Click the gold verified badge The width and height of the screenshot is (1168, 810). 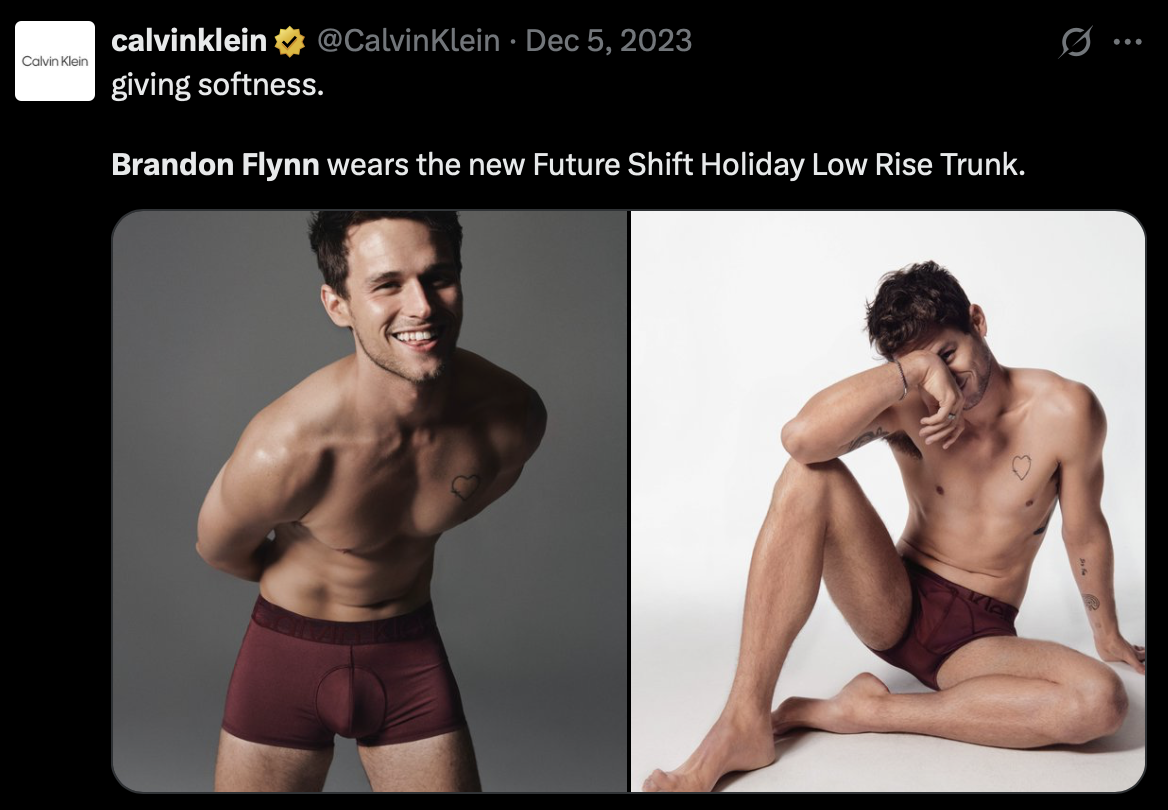pyautogui.click(x=289, y=42)
